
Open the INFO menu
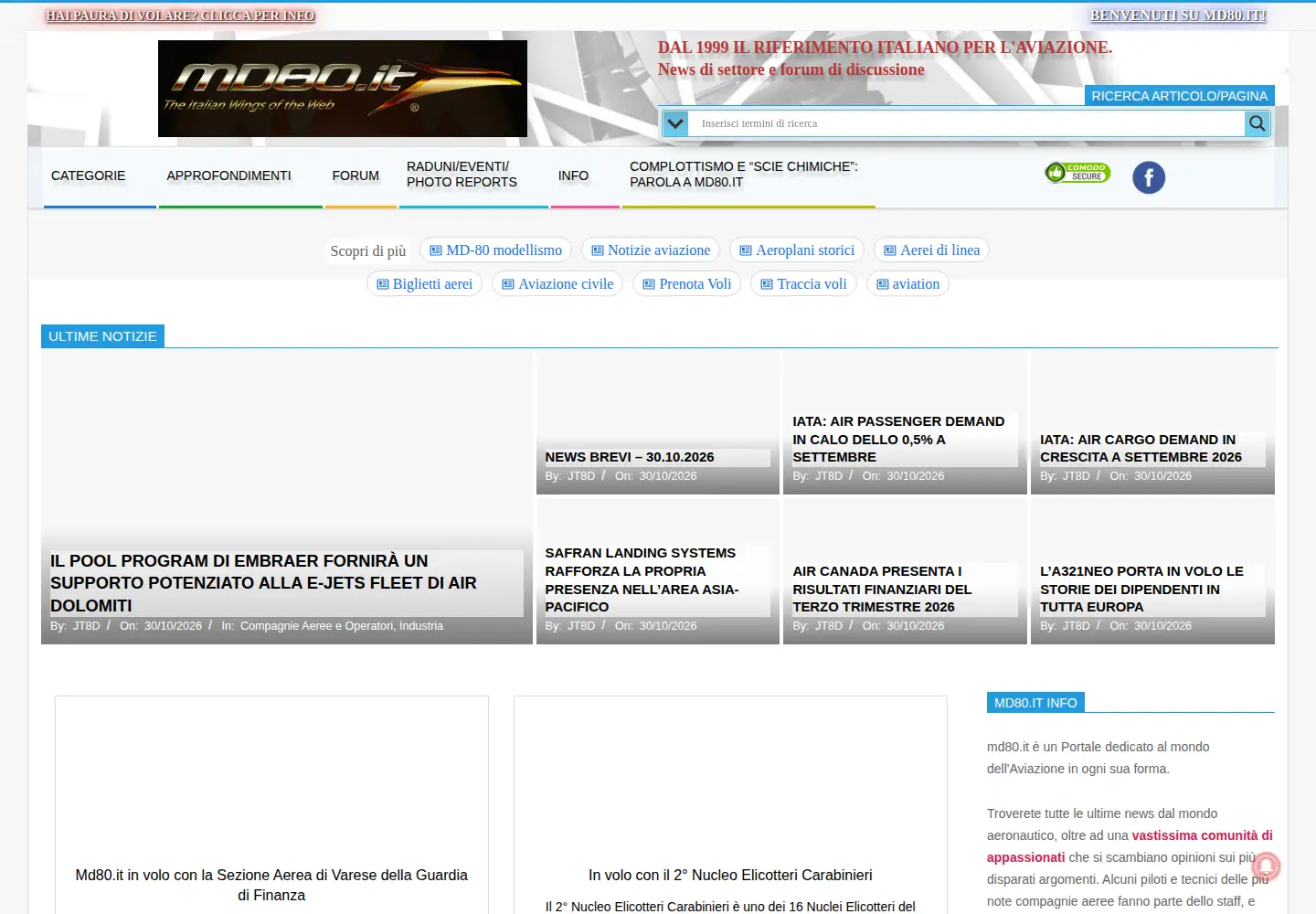(574, 175)
